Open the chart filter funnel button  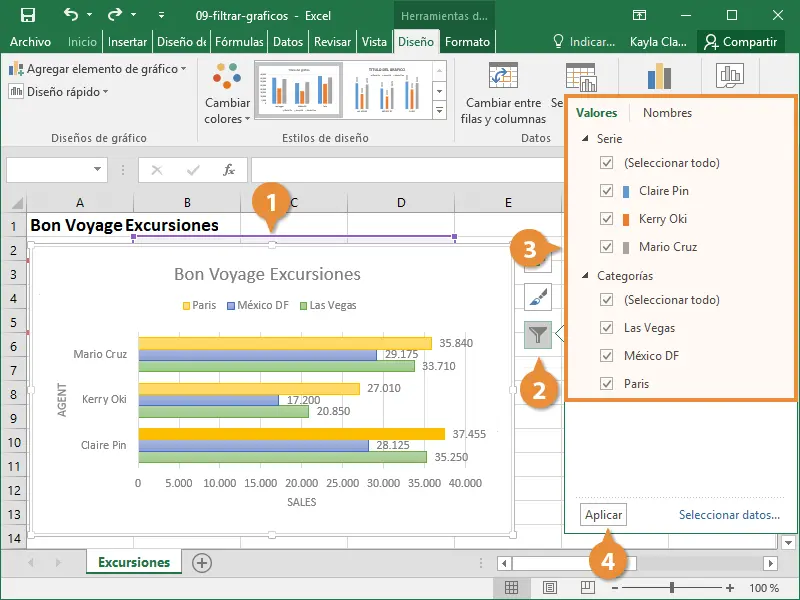[x=538, y=335]
